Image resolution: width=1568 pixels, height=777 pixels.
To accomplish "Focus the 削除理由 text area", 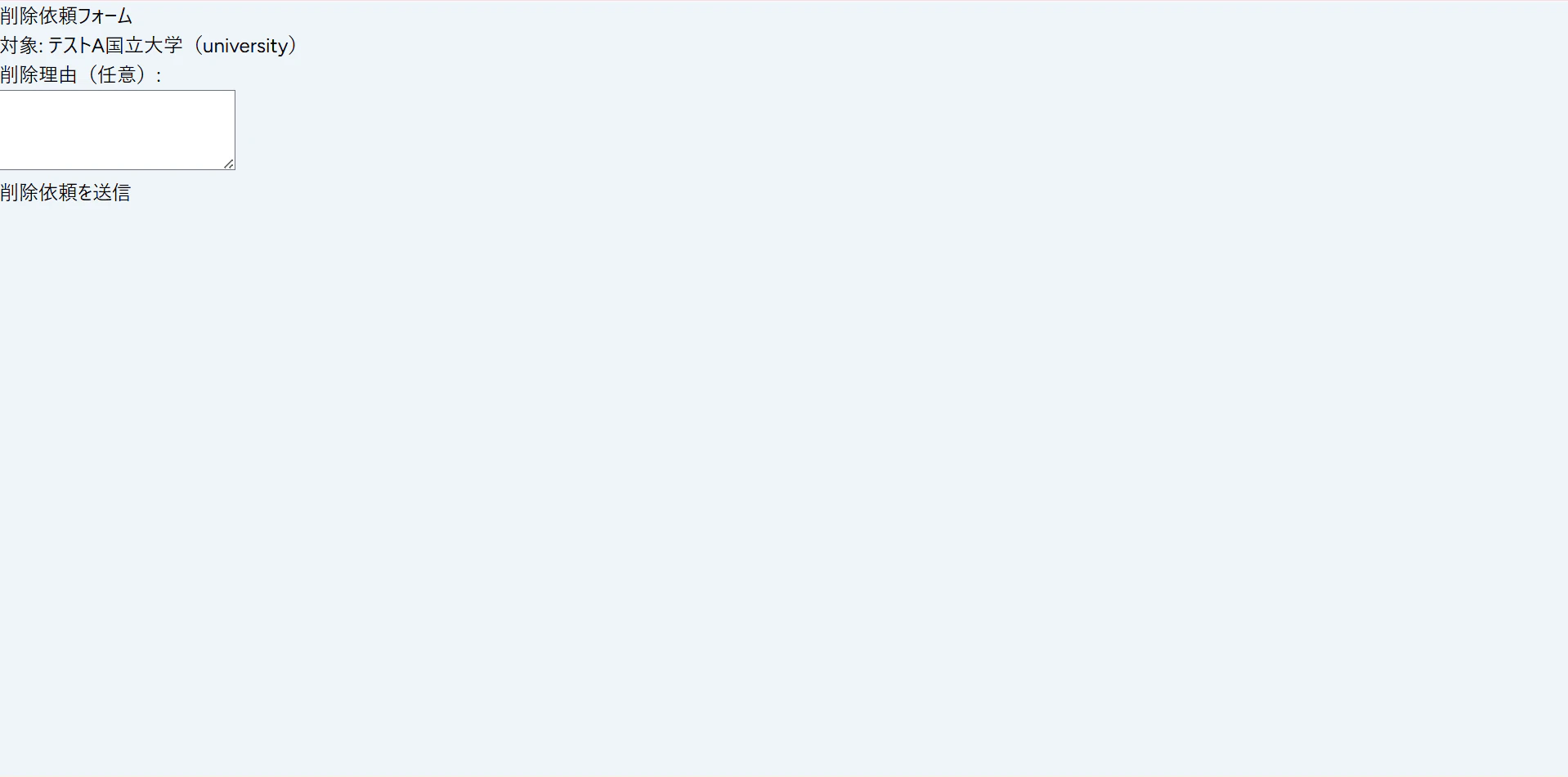I will 118,130.
